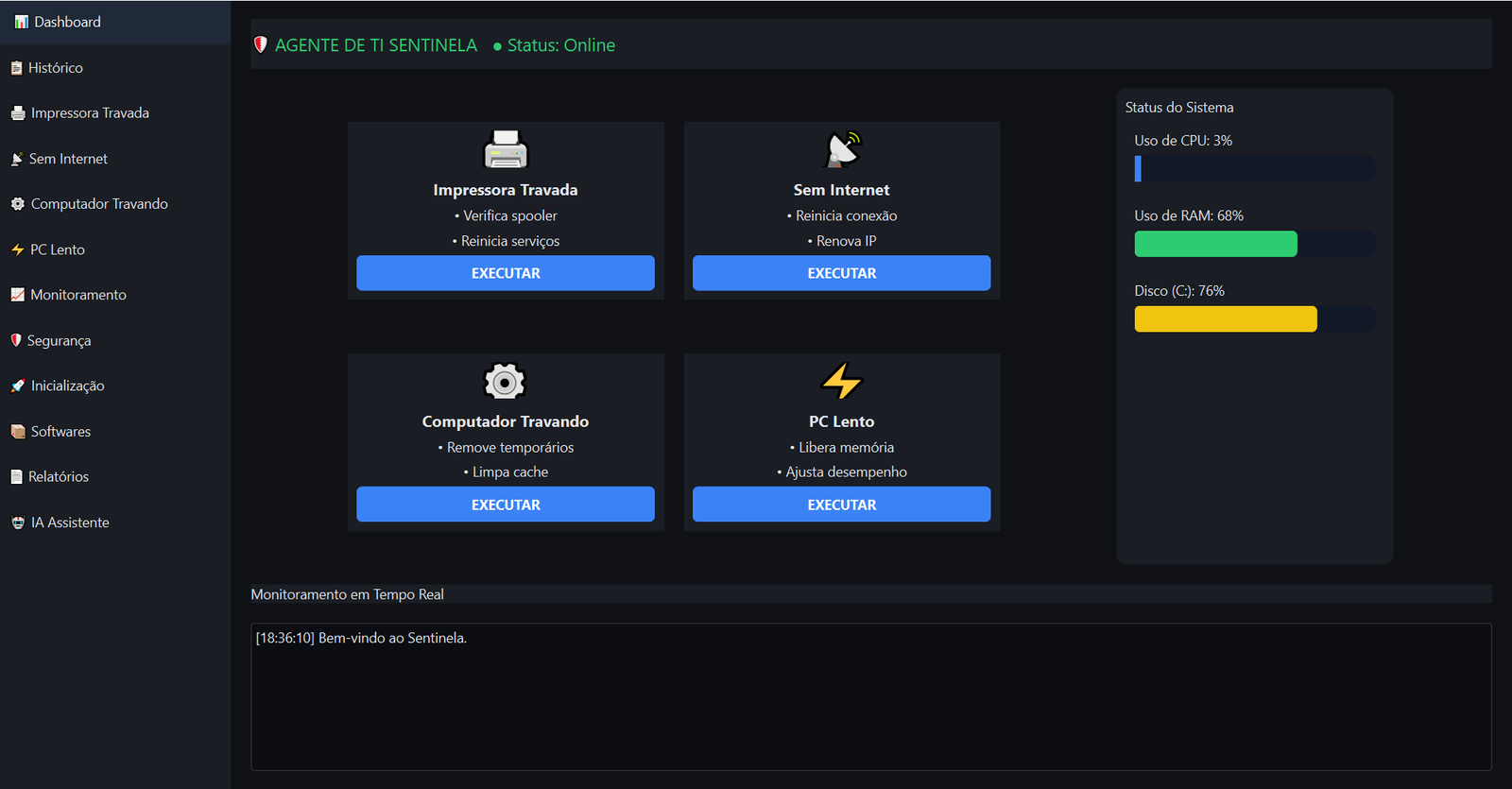Viewport: 1512px width, 789px height.
Task: Click the lightning bolt icon on PC Lento card
Action: 842,382
